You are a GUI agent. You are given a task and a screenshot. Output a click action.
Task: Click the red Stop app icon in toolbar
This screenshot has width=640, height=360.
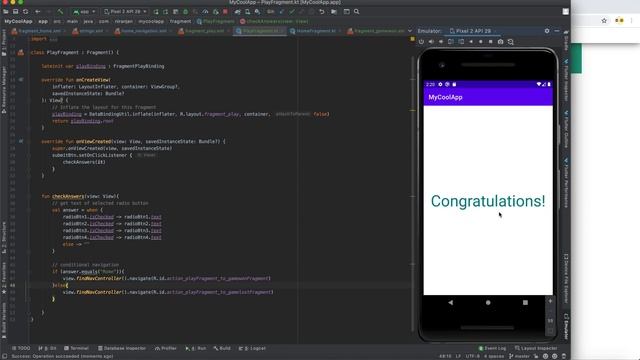click(225, 11)
